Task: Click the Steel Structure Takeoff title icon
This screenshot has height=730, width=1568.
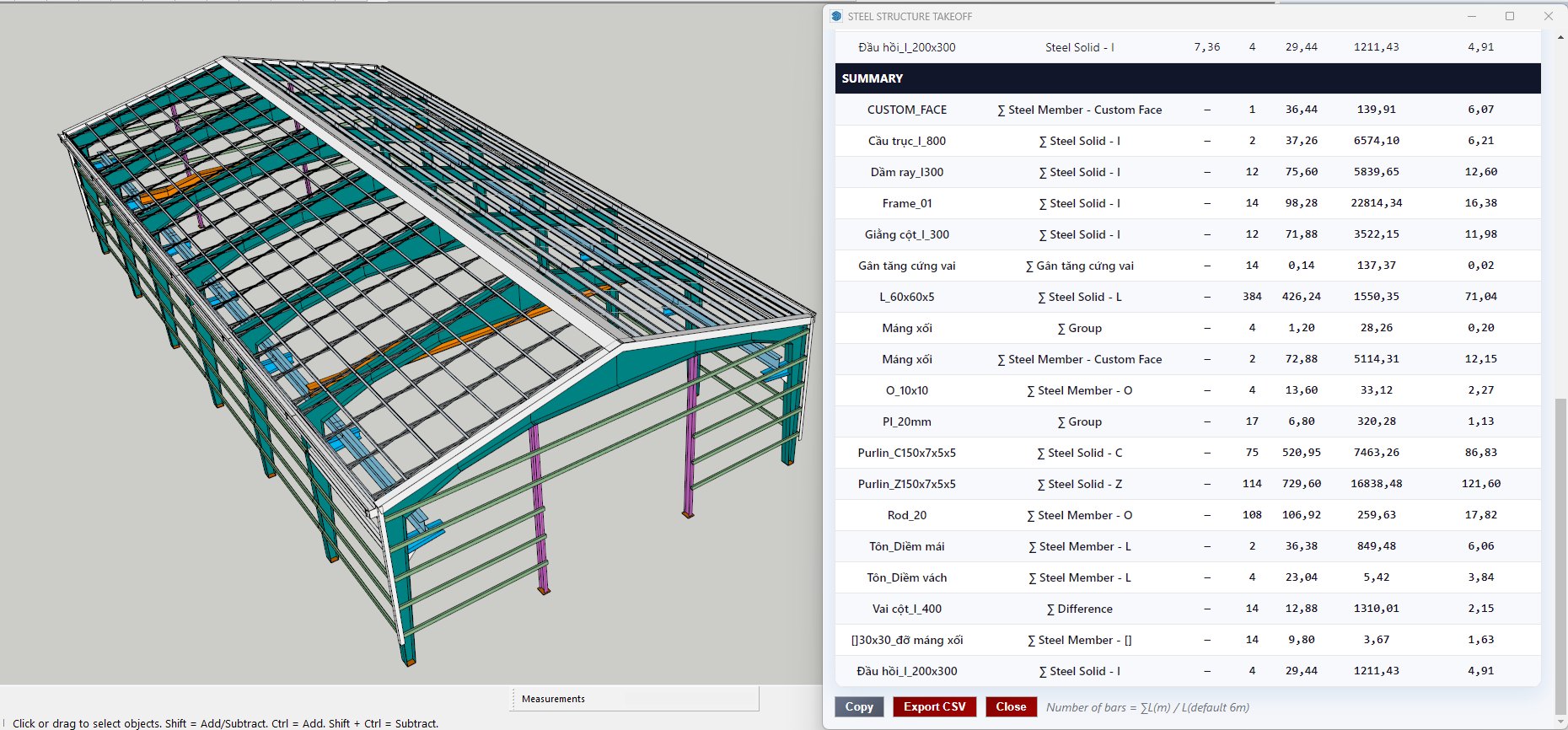Action: (x=836, y=16)
